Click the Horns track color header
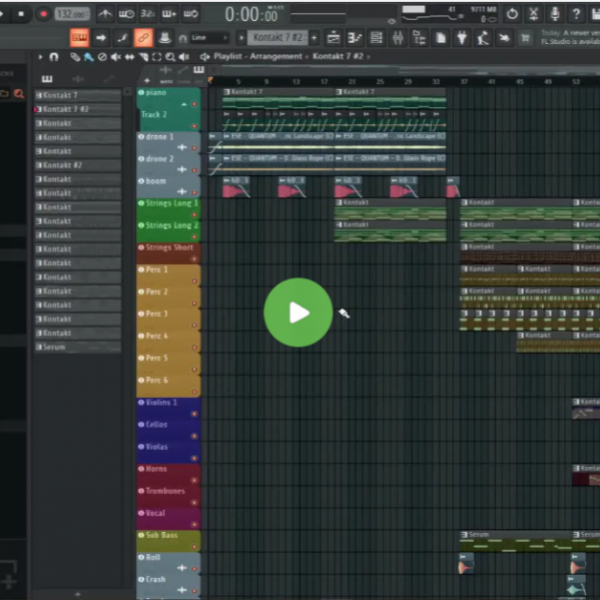 click(x=167, y=470)
